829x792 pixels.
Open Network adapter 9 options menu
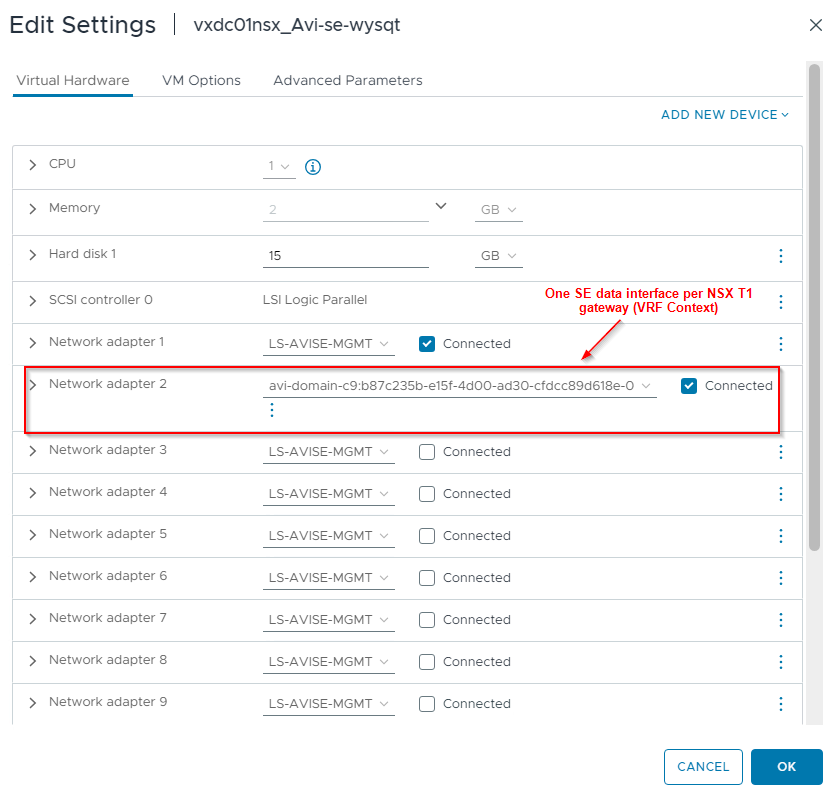pyautogui.click(x=781, y=704)
